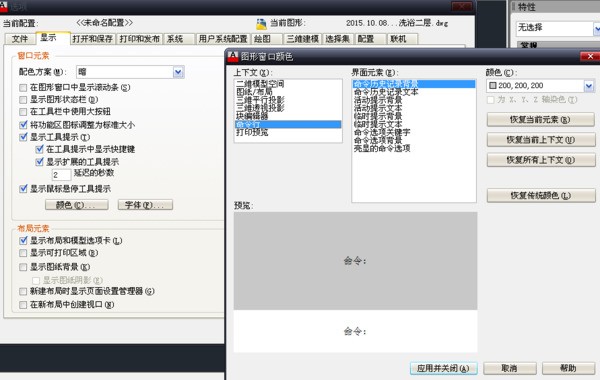Uncheck 将功能区图标调整为标准大小
The width and height of the screenshot is (600, 380).
(x=23, y=125)
